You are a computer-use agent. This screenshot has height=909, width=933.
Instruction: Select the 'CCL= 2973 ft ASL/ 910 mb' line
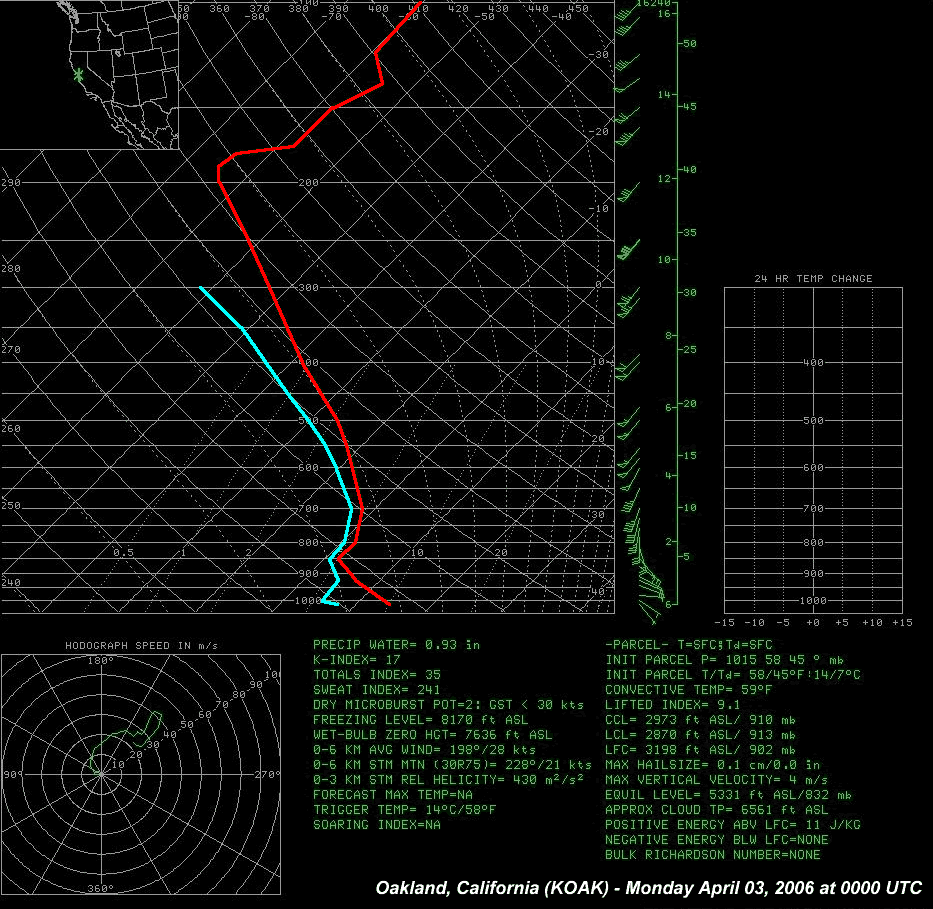click(700, 720)
